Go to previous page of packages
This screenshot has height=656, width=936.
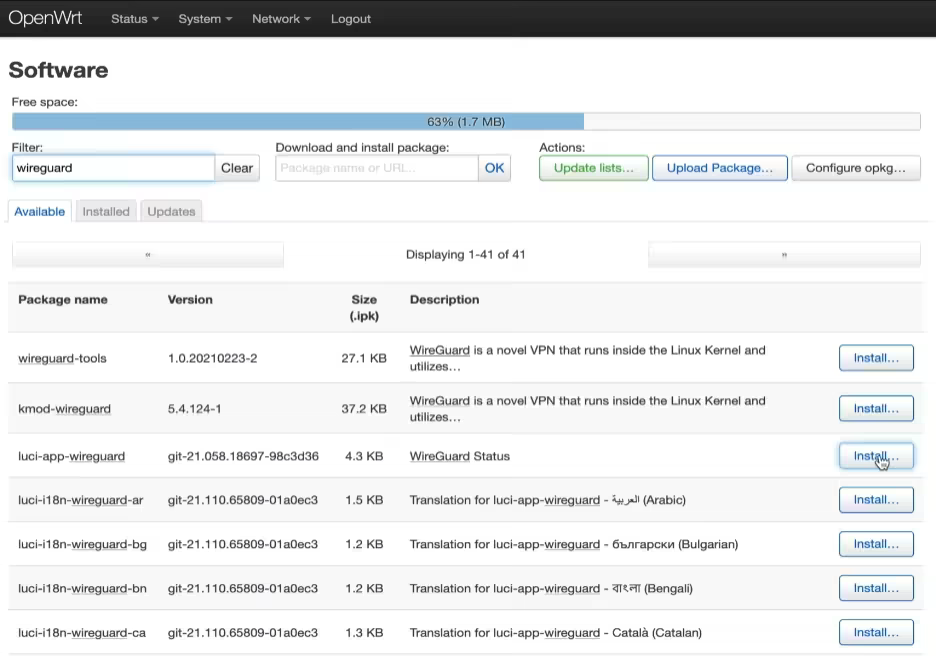point(148,255)
